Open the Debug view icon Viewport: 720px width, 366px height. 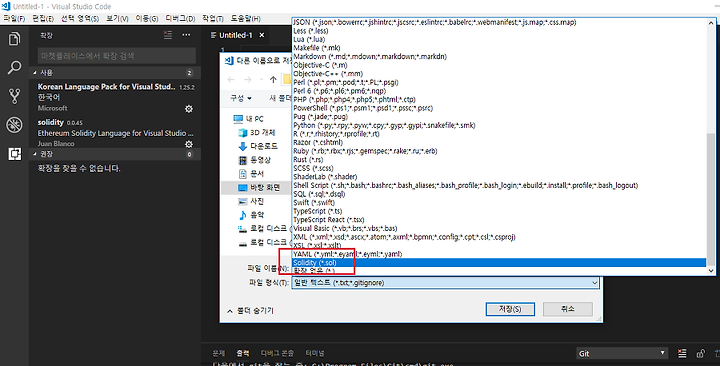[14, 124]
